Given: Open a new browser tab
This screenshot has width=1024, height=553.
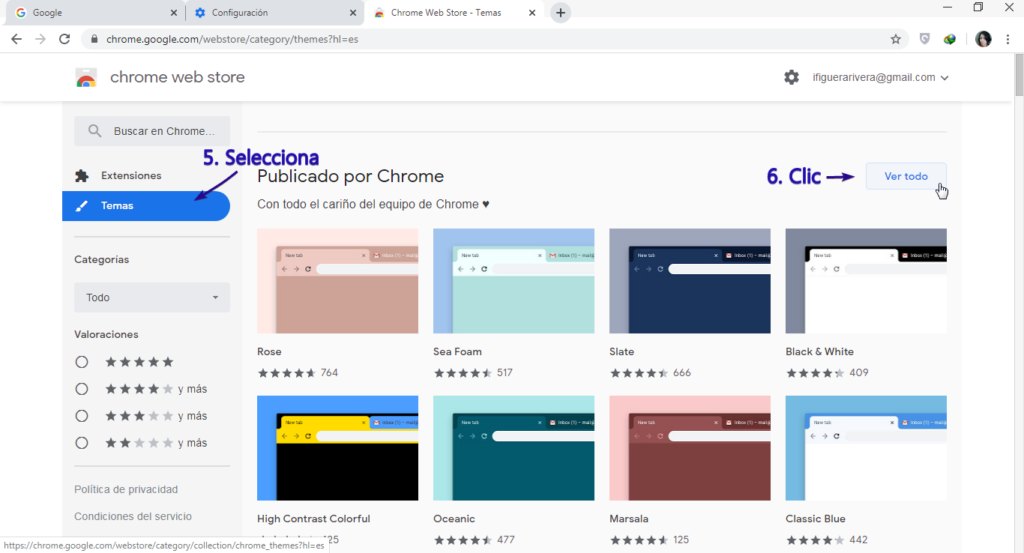Looking at the screenshot, I should (x=560, y=13).
